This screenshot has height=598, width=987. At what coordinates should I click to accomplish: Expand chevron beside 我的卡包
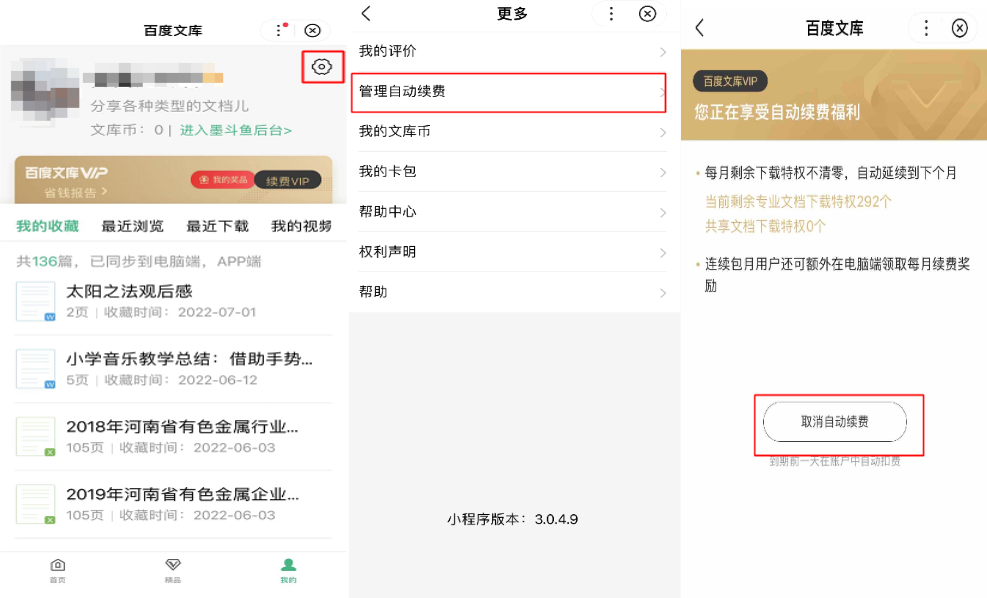click(663, 172)
